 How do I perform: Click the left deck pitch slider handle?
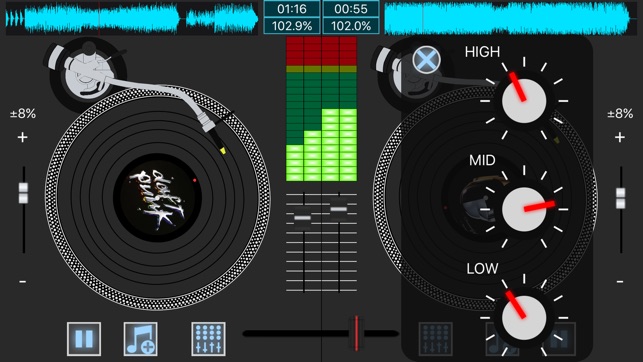pyautogui.click(x=23, y=193)
